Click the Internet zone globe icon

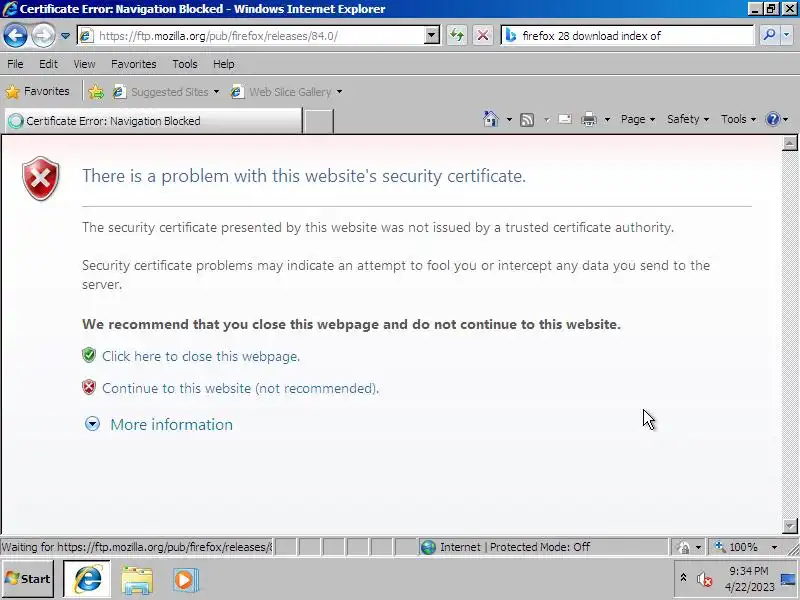(x=428, y=547)
